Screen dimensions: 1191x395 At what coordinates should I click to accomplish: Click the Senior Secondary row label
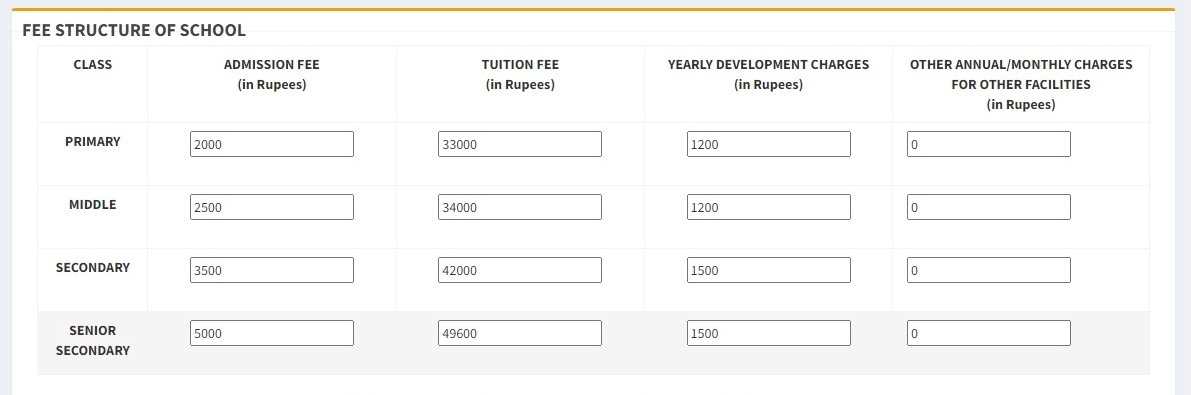tap(93, 340)
